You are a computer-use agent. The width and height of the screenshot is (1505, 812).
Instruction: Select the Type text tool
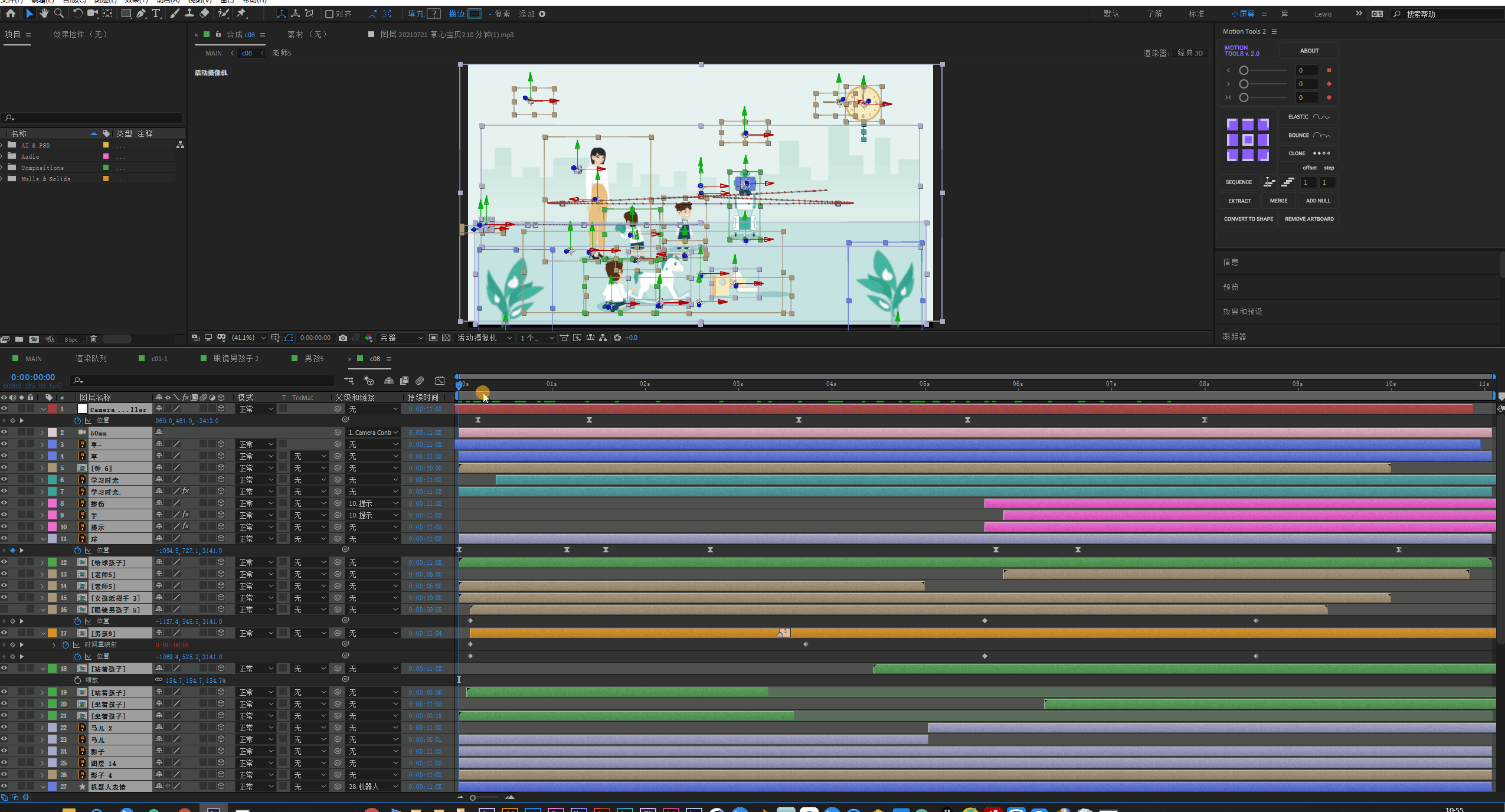click(156, 13)
